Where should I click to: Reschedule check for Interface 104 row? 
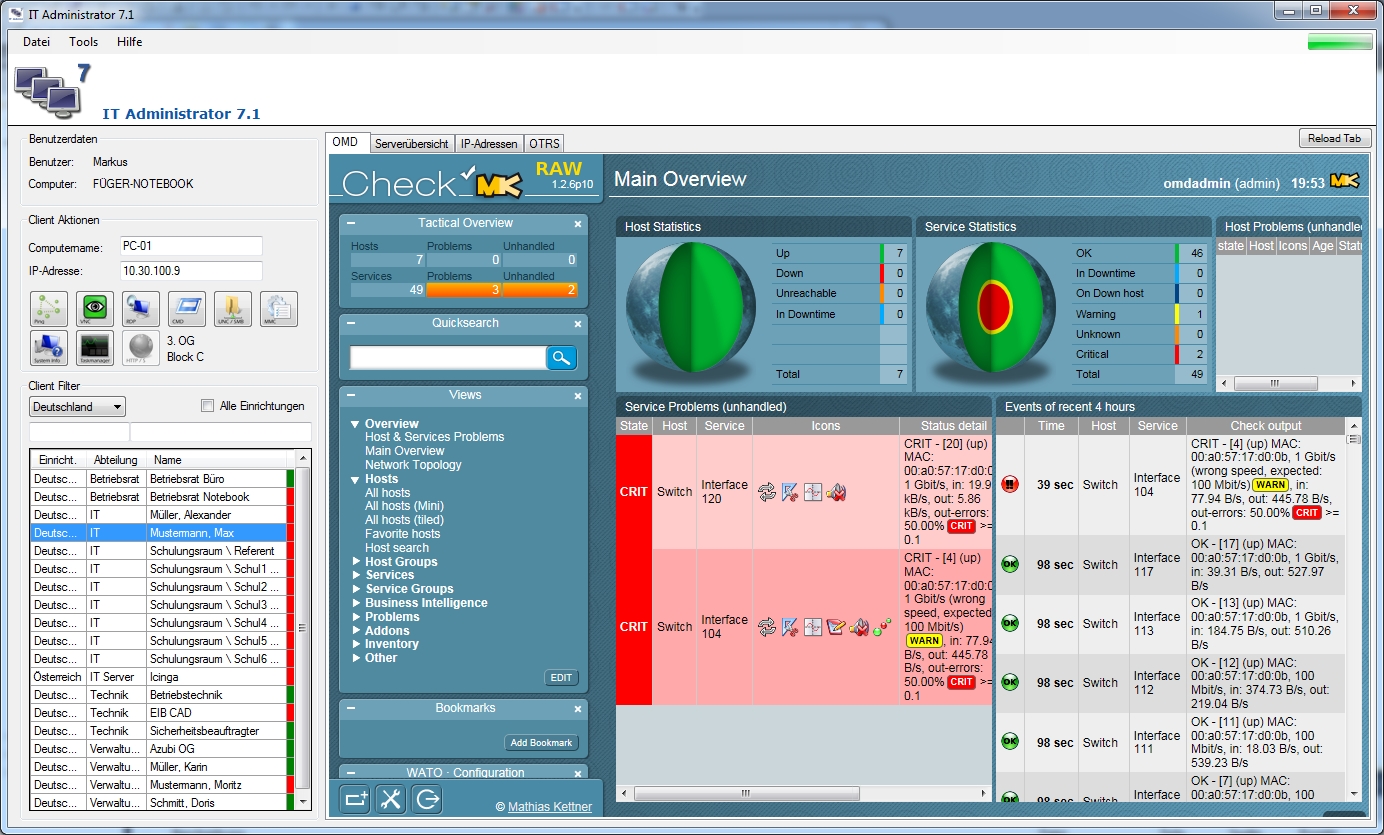click(767, 627)
